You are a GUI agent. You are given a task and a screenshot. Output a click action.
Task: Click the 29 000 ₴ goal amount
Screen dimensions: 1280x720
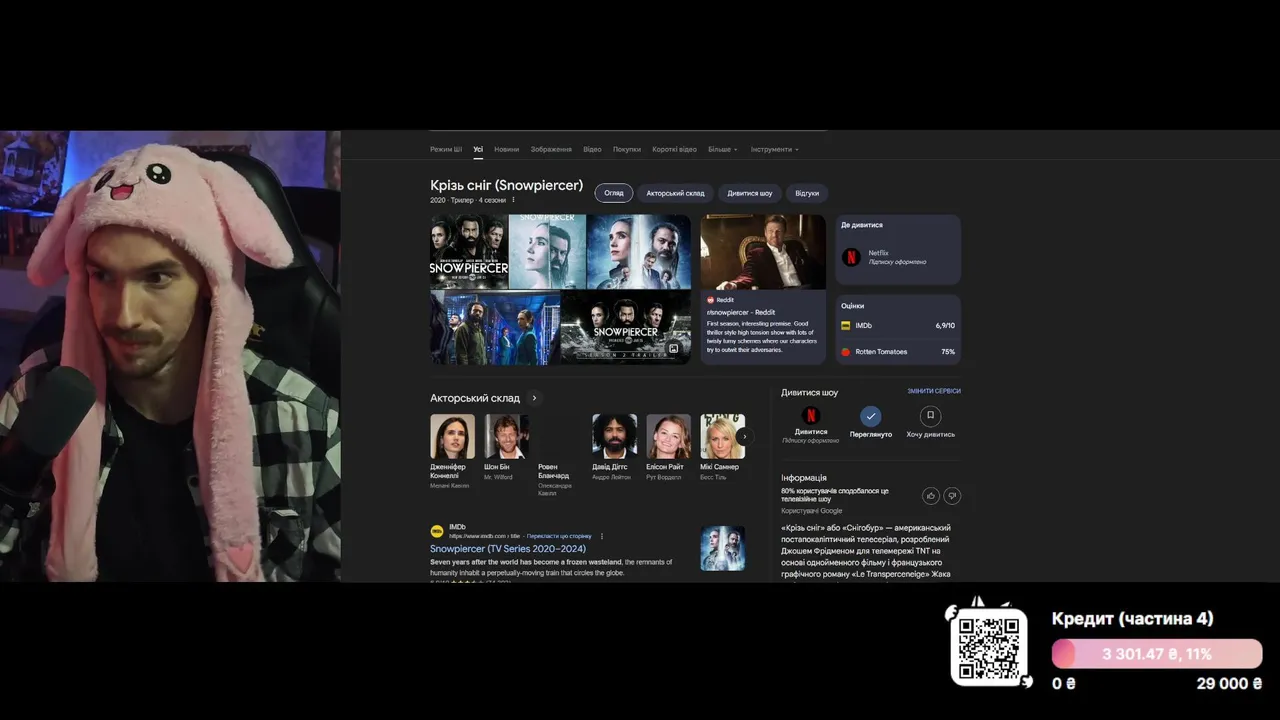(1229, 684)
